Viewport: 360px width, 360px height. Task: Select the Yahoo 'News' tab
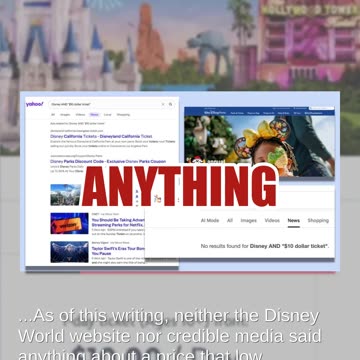pos(94,115)
